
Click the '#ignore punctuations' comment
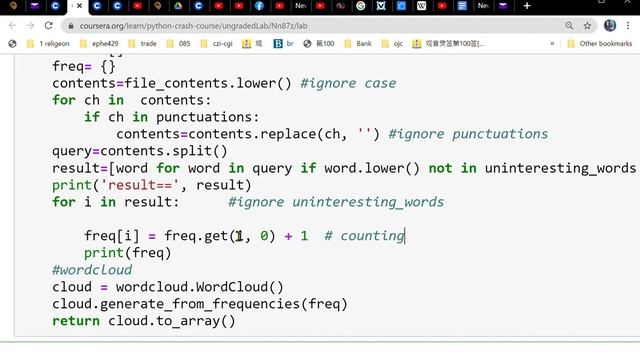coord(468,134)
